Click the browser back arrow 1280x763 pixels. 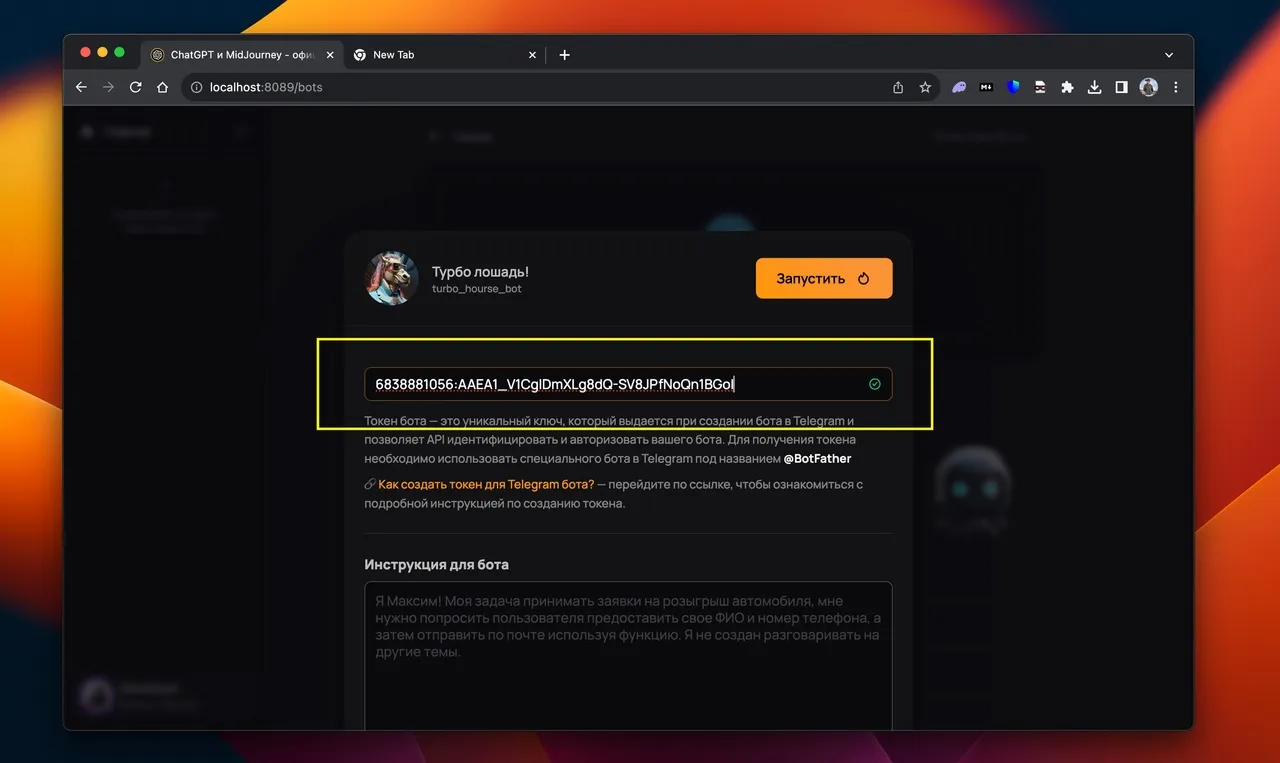[x=81, y=87]
